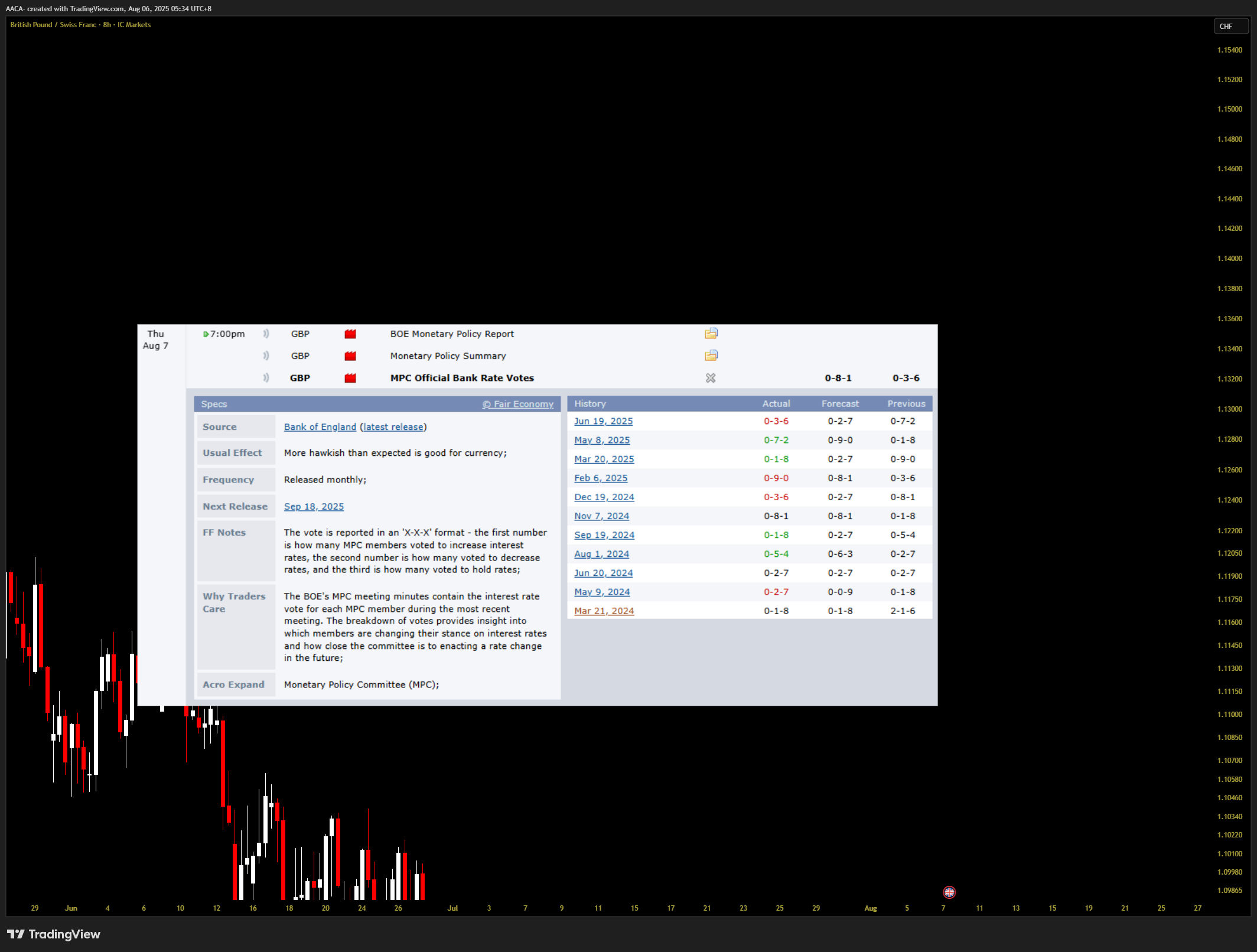Click Usual Effect label in Specs
Viewport: 1257px width, 952px height.
tap(232, 453)
